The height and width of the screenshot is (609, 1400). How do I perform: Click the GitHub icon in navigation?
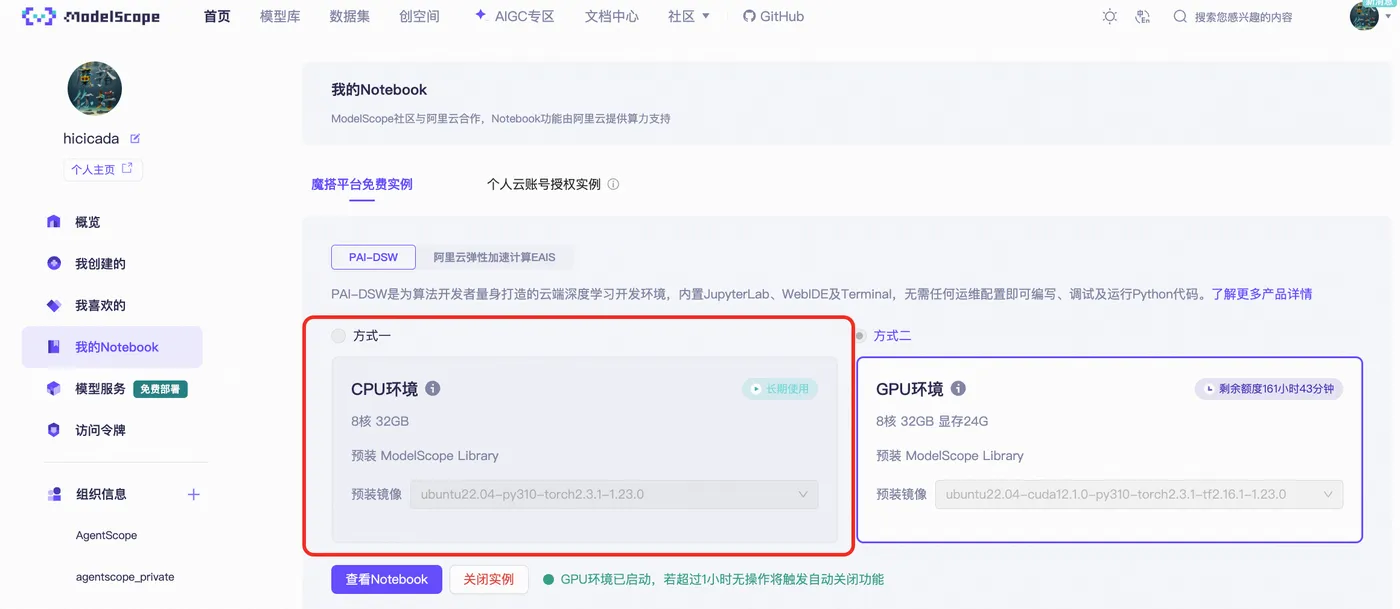pyautogui.click(x=749, y=16)
